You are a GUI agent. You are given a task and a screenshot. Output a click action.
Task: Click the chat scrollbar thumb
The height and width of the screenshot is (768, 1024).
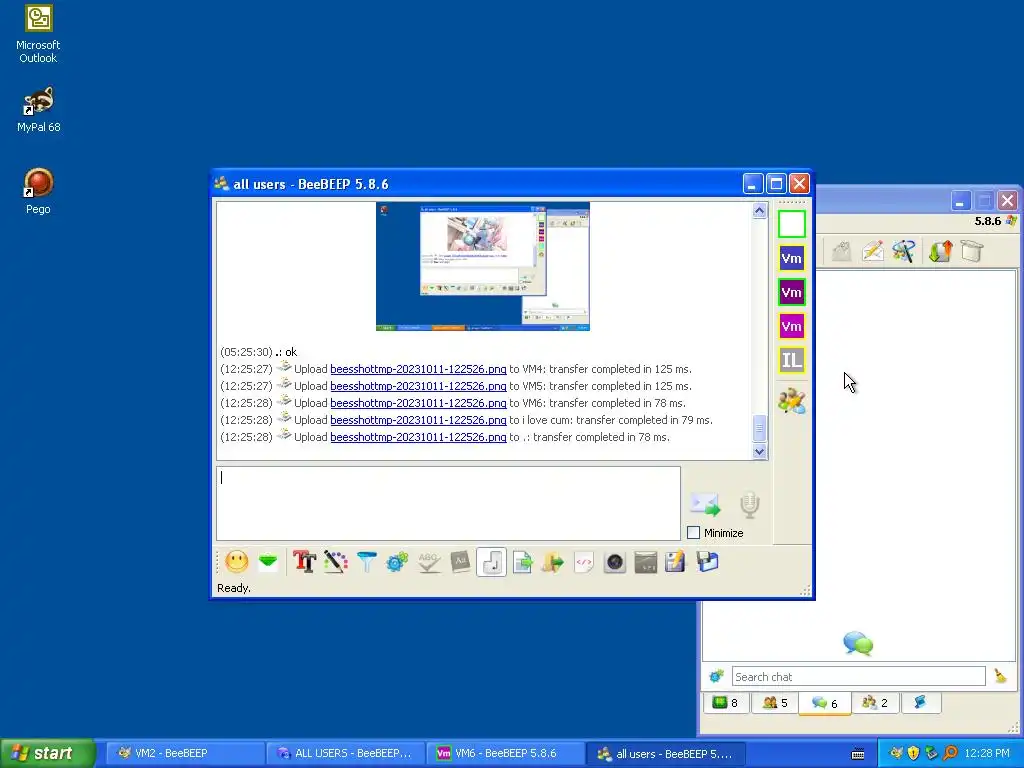(x=759, y=428)
